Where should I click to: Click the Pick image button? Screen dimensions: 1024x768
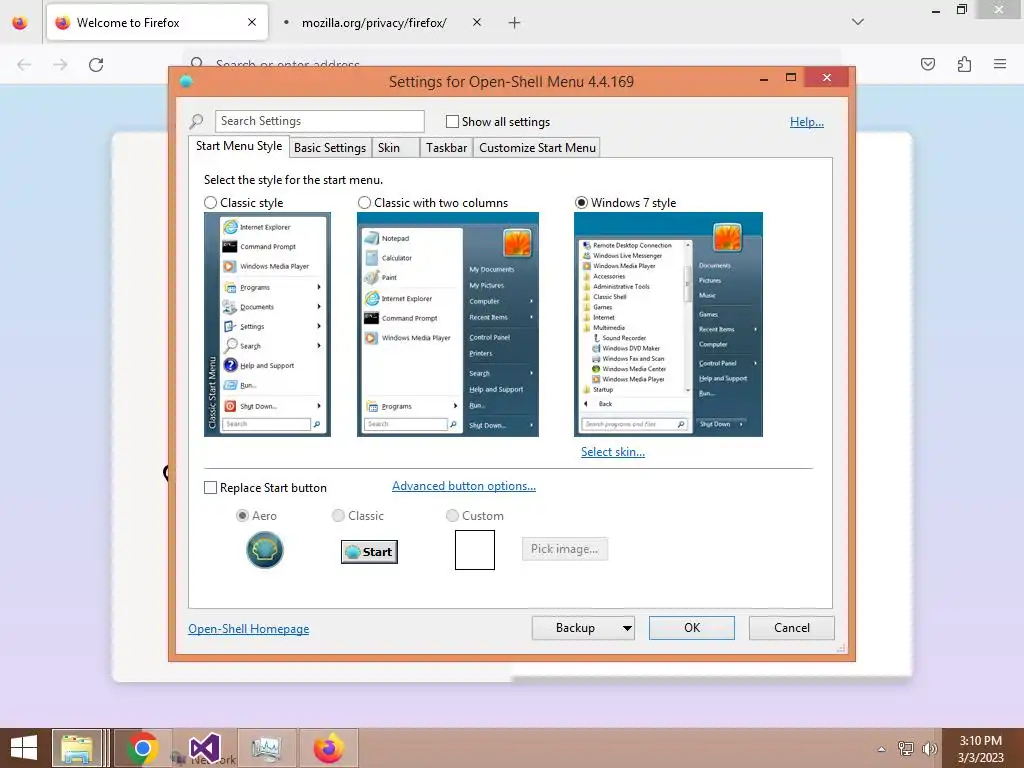565,549
